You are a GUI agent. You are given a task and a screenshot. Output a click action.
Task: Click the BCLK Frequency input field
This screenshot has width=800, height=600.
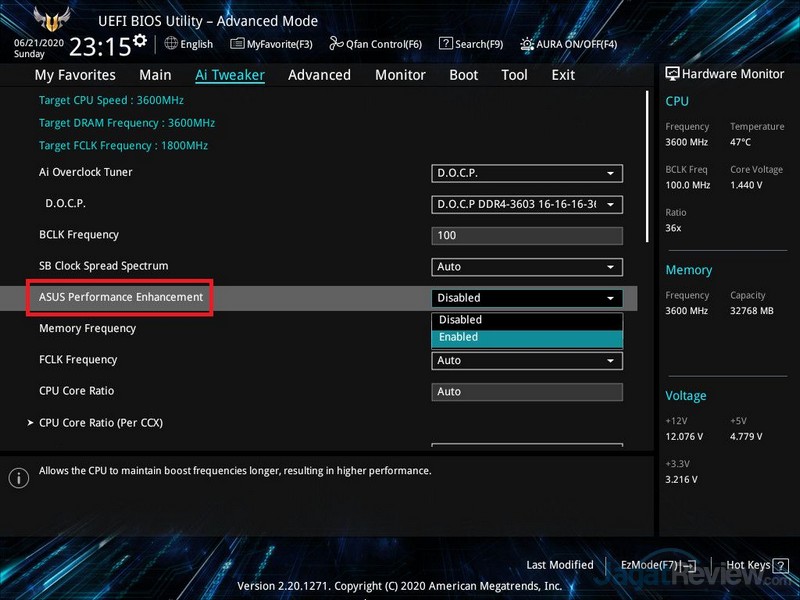(527, 236)
